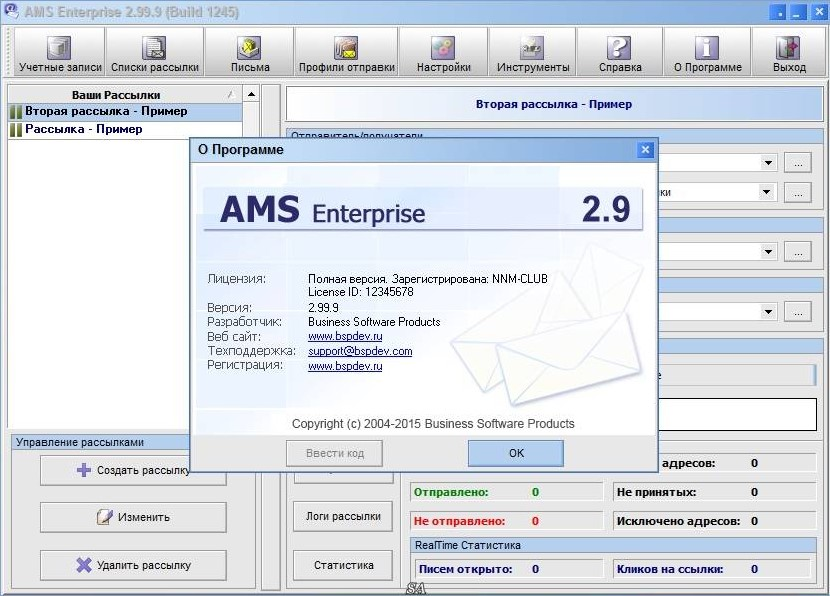Open Профили отправки toolbar icon

click(347, 53)
